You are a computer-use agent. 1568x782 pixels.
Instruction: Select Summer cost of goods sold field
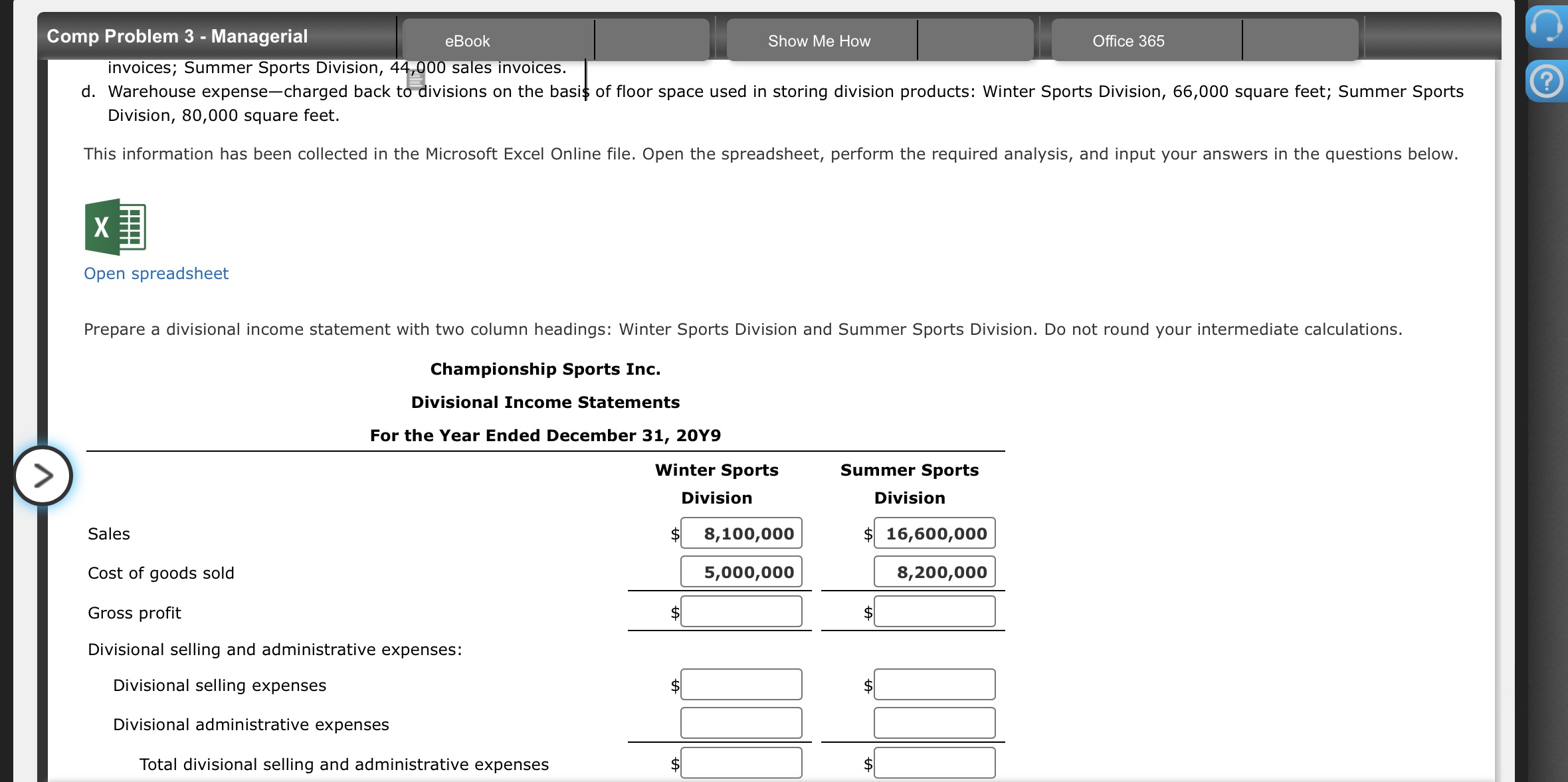[x=934, y=572]
